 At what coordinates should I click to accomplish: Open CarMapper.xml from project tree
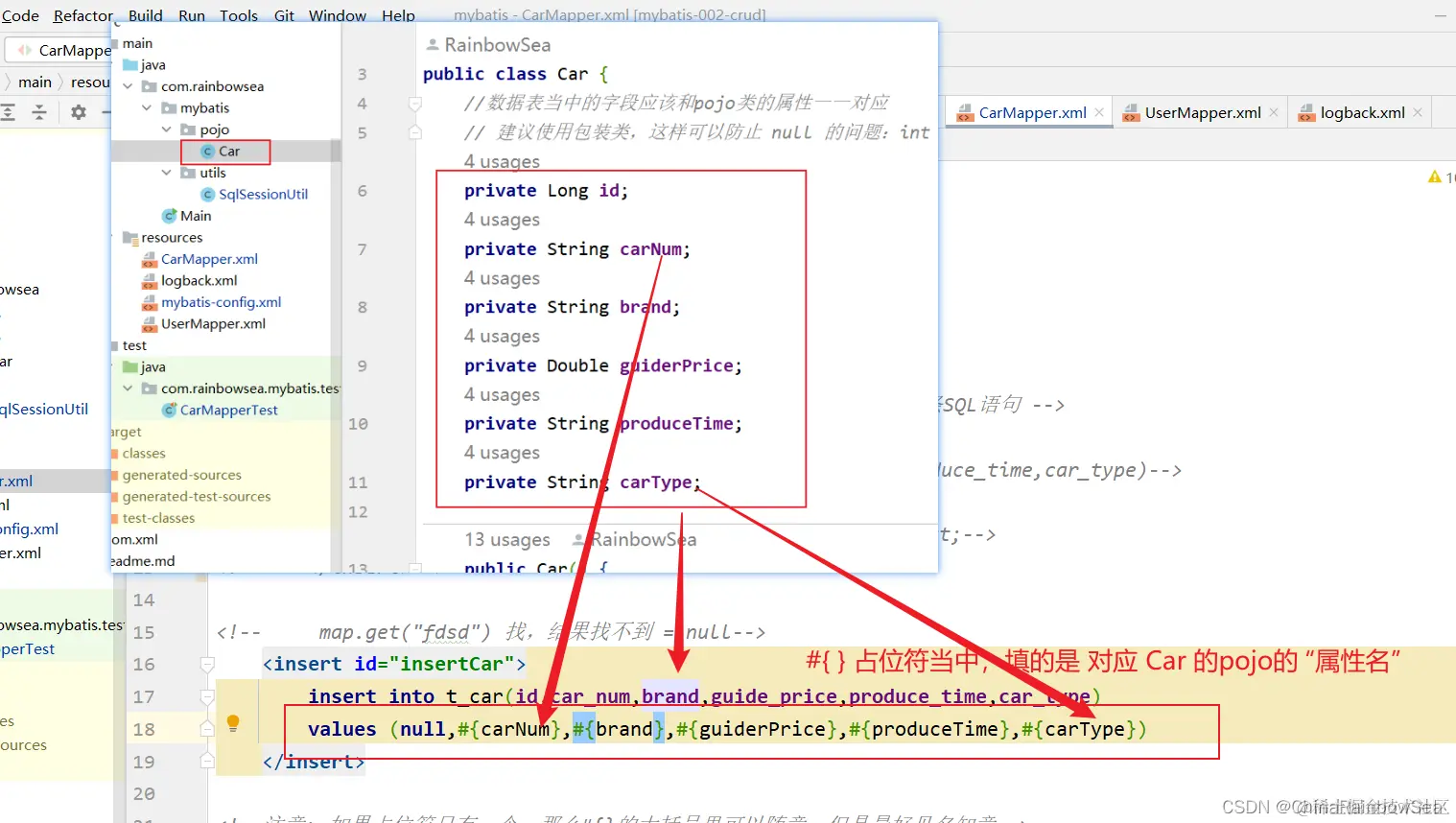(209, 259)
